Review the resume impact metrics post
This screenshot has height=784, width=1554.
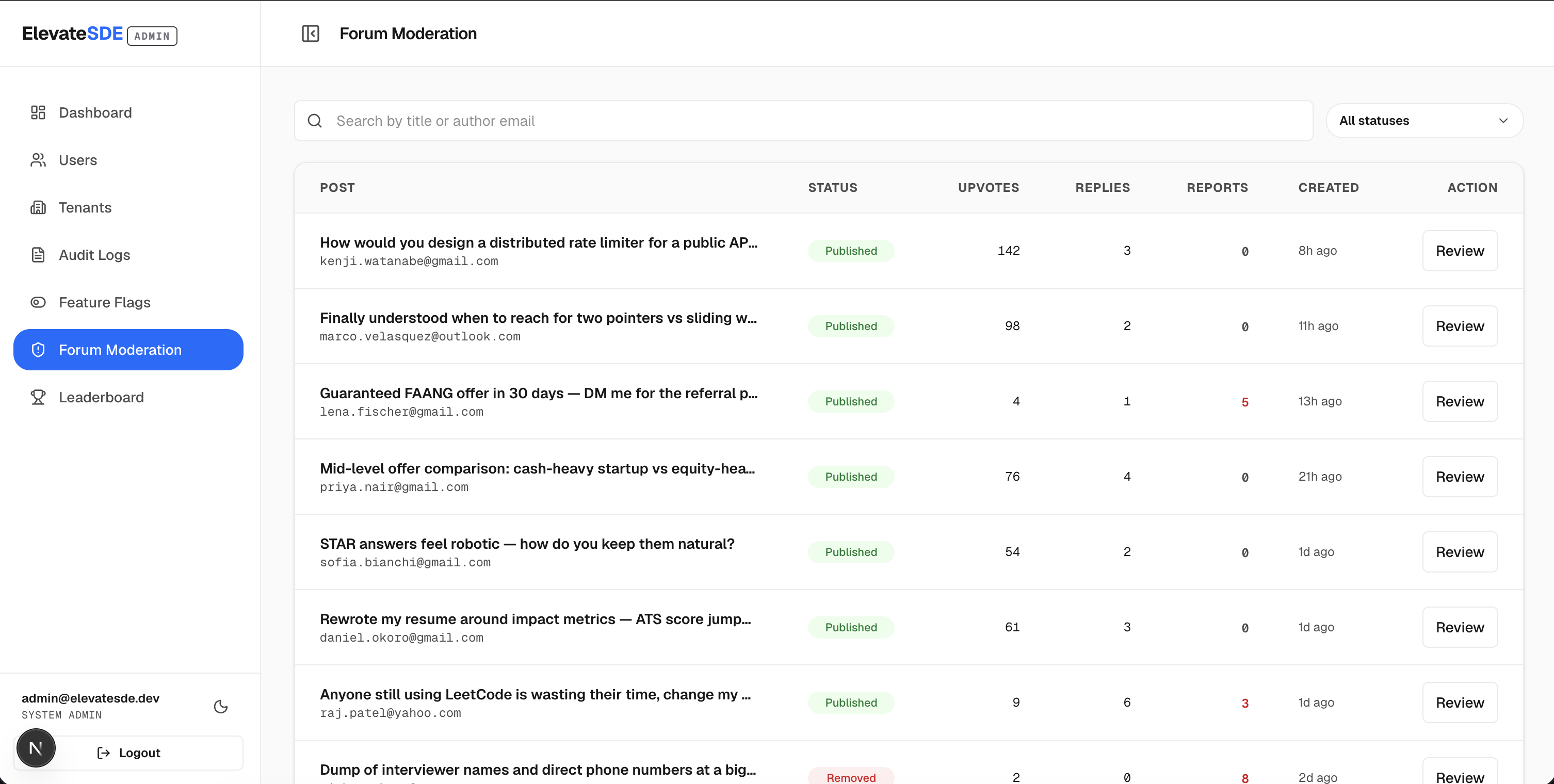tap(1460, 627)
